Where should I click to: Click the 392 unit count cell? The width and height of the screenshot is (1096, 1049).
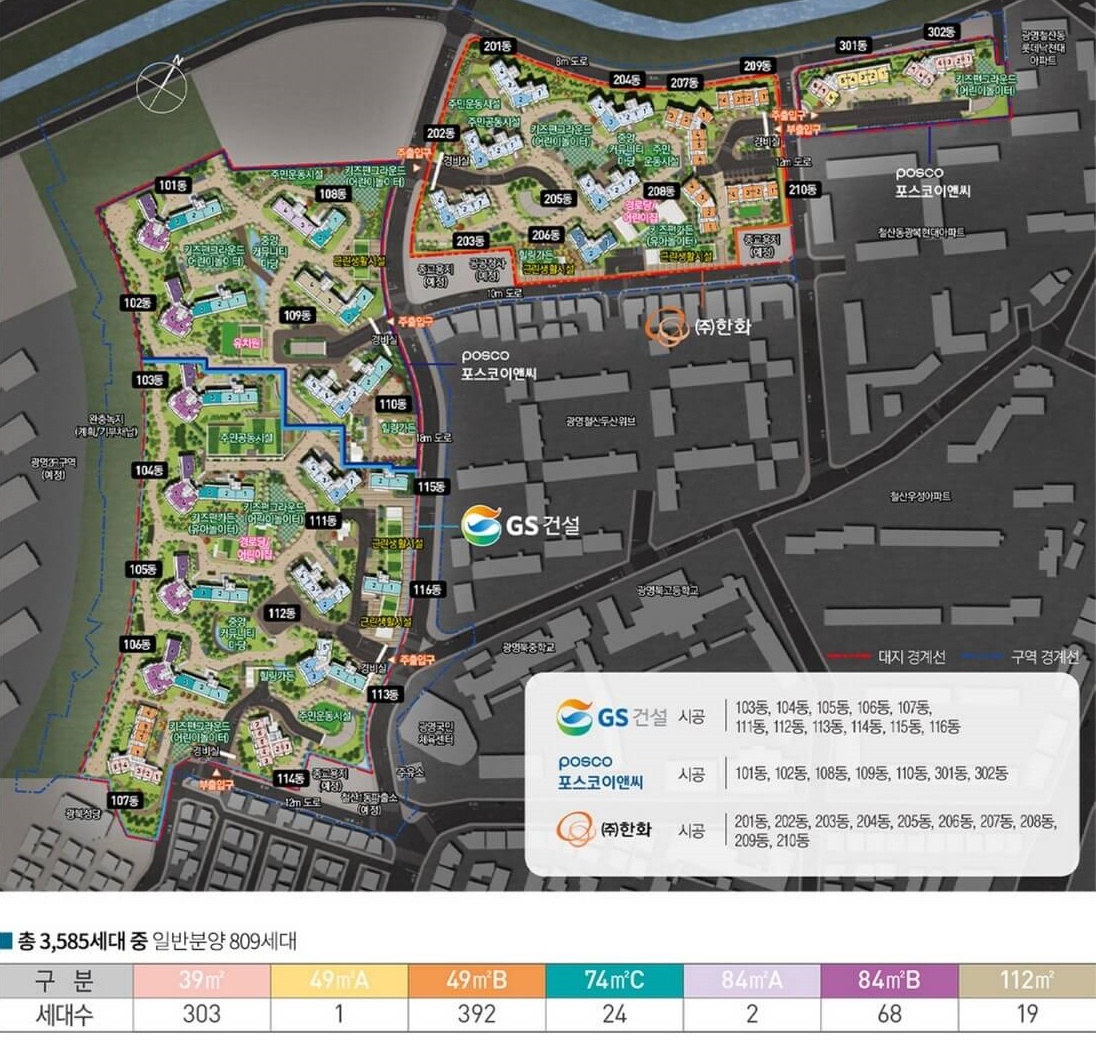[477, 1014]
